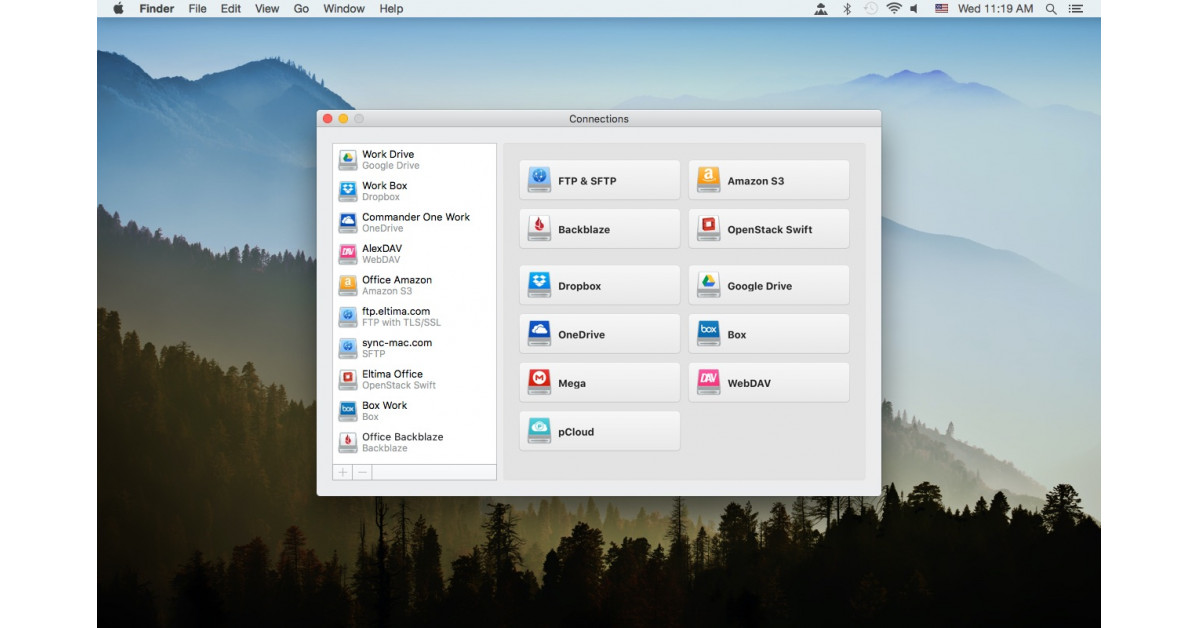
Task: Remove connection with the minus button
Action: 362,472
